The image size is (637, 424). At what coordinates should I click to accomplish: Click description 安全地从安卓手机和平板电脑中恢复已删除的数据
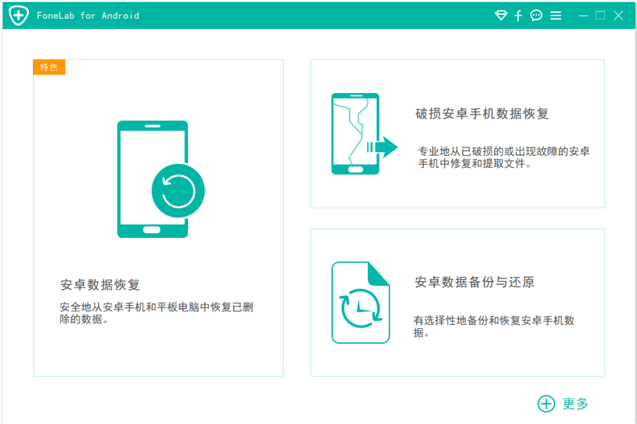point(156,313)
